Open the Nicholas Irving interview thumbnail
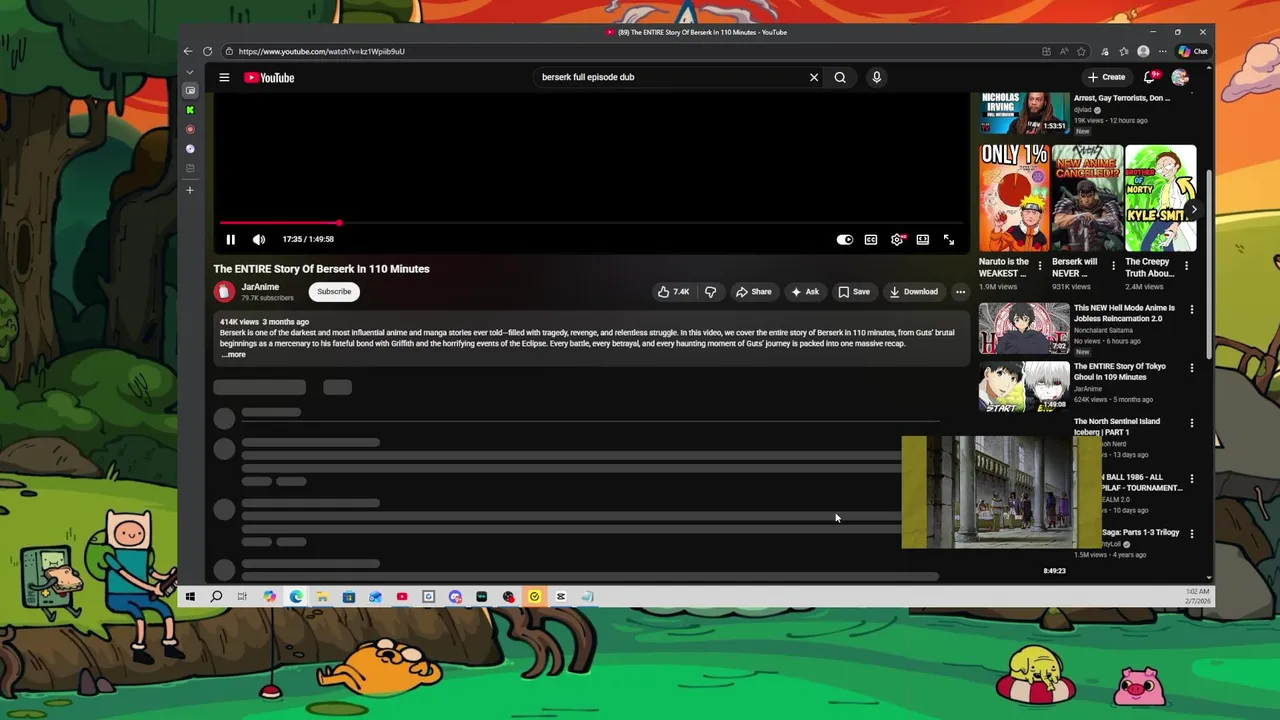The width and height of the screenshot is (1280, 720). coord(1024,113)
